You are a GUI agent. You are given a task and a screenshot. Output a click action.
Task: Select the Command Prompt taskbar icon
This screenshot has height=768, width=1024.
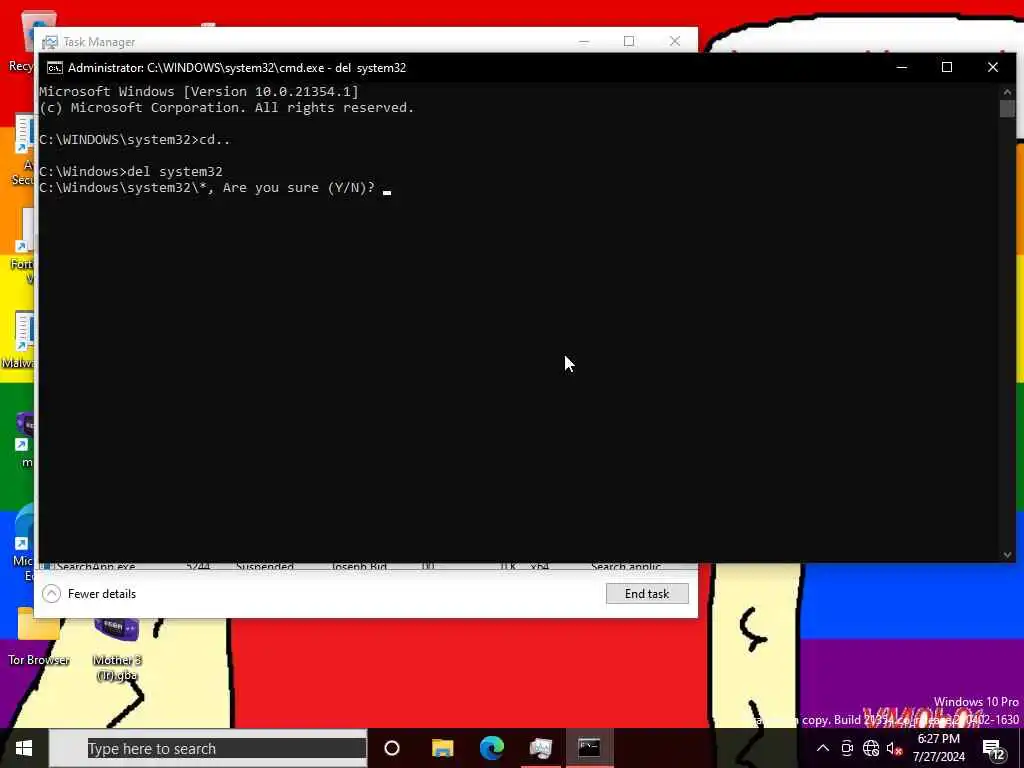click(x=589, y=748)
